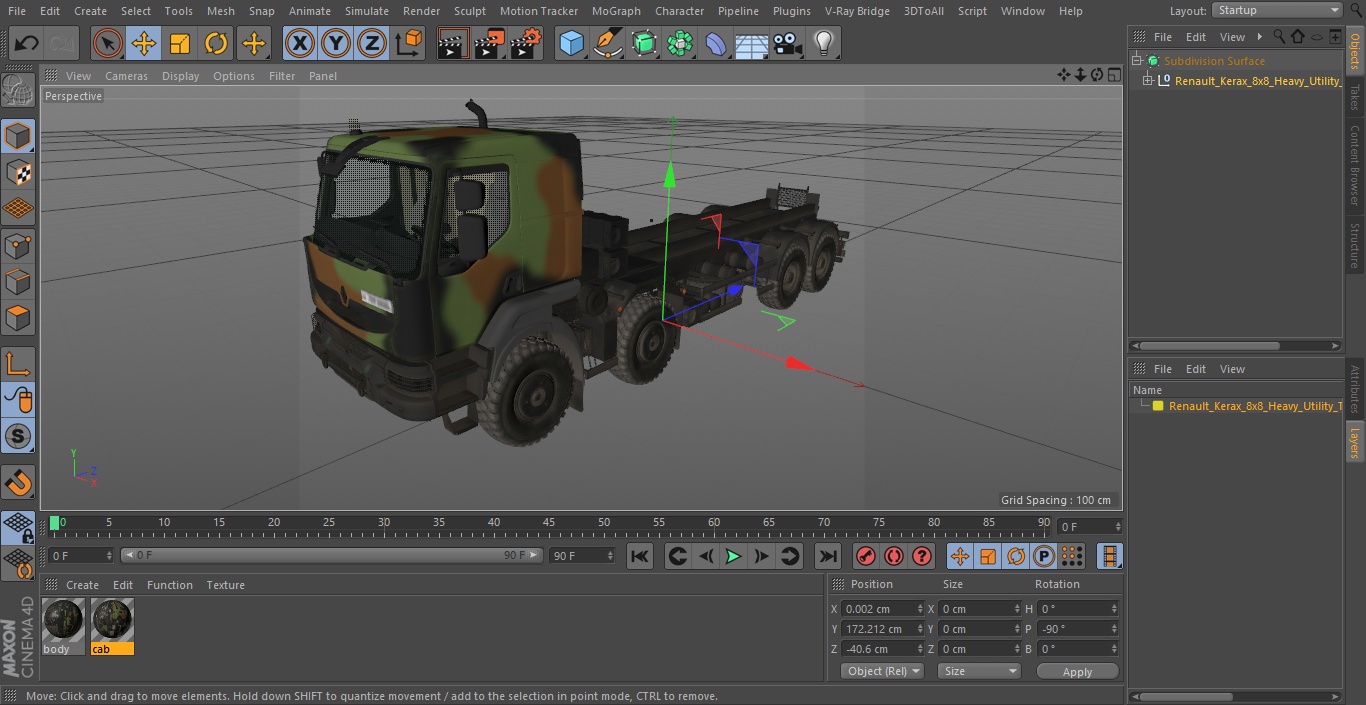Add a Cube primitive object
The image size is (1366, 705).
[x=571, y=43]
